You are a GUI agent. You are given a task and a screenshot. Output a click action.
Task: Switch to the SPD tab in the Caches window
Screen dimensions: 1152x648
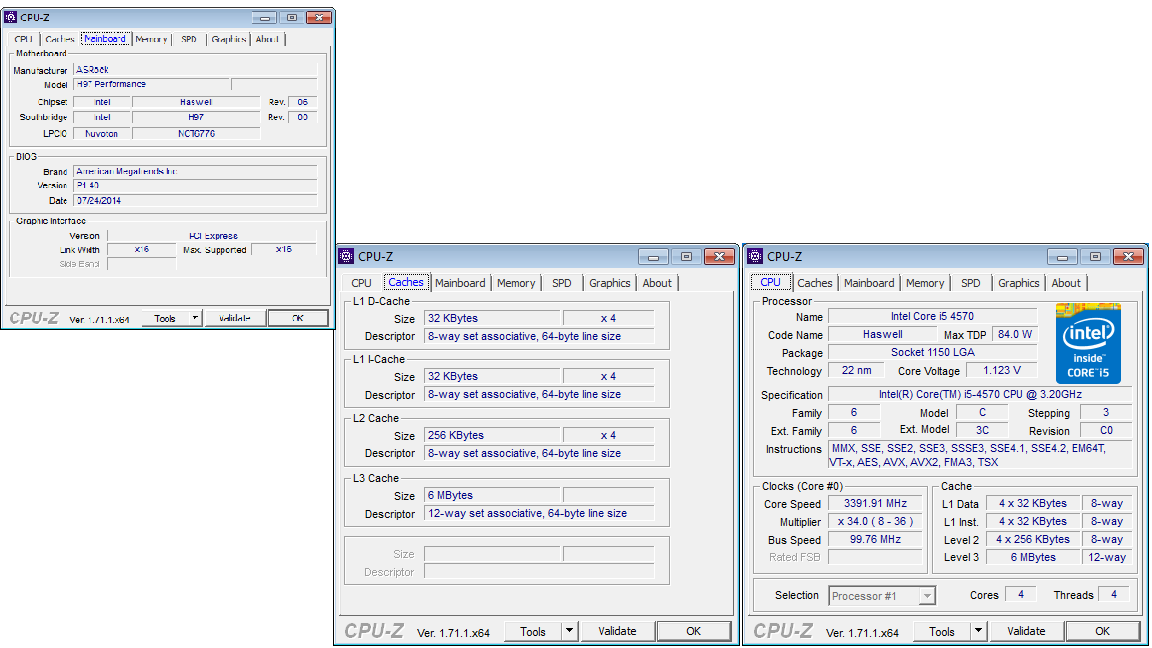[x=562, y=283]
